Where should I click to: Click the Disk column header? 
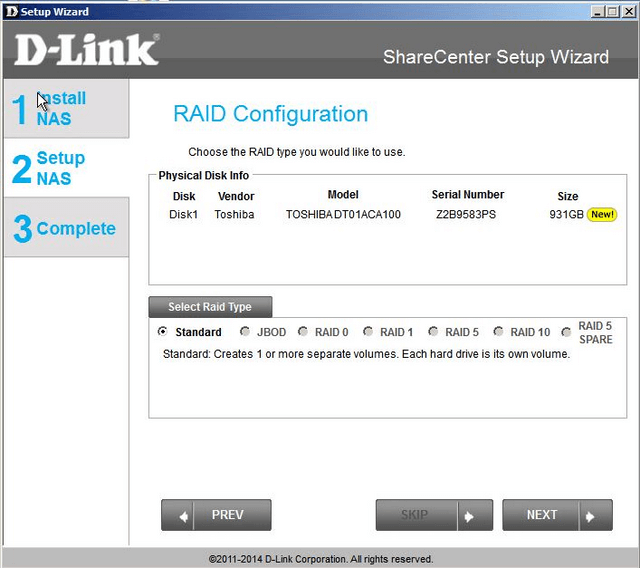[x=184, y=196]
